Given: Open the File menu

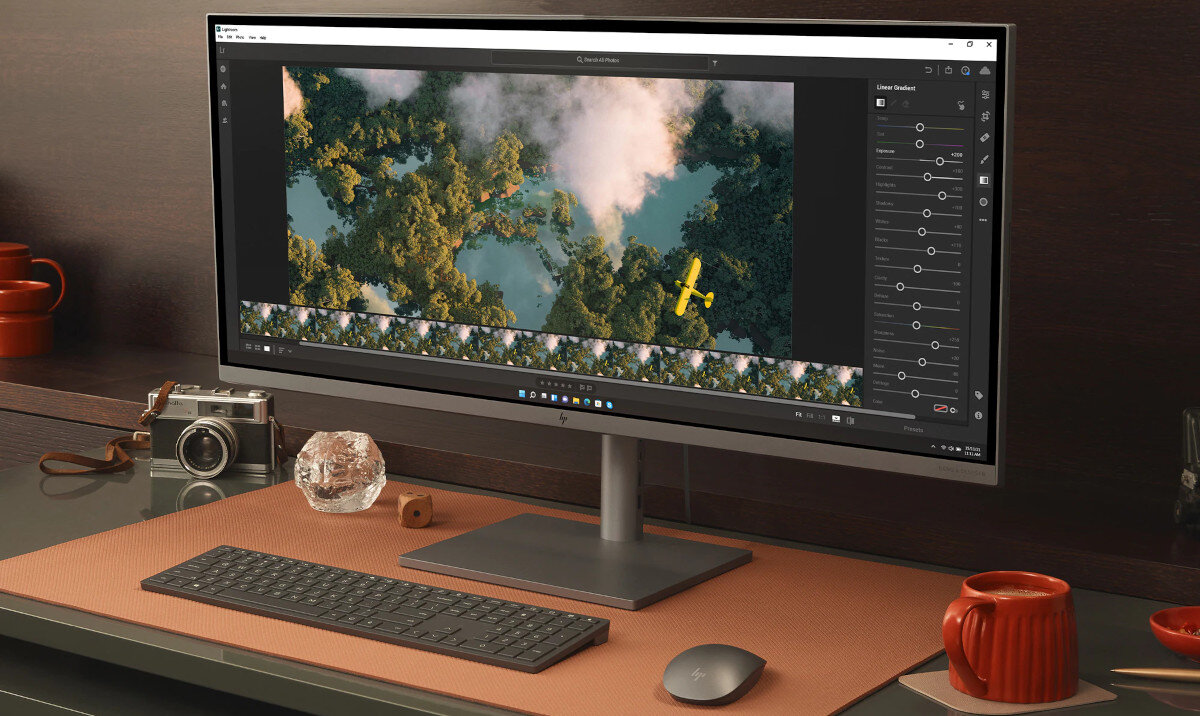Looking at the screenshot, I should 220,37.
